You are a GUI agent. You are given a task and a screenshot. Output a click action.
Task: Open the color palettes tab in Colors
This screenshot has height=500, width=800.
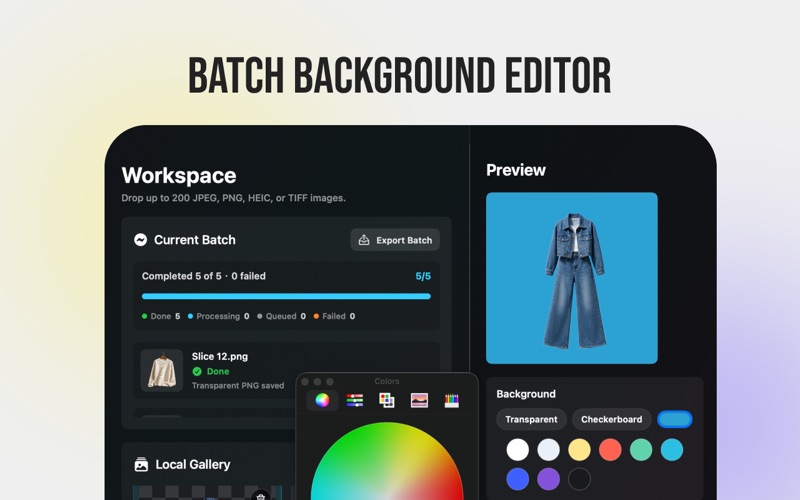click(x=387, y=401)
